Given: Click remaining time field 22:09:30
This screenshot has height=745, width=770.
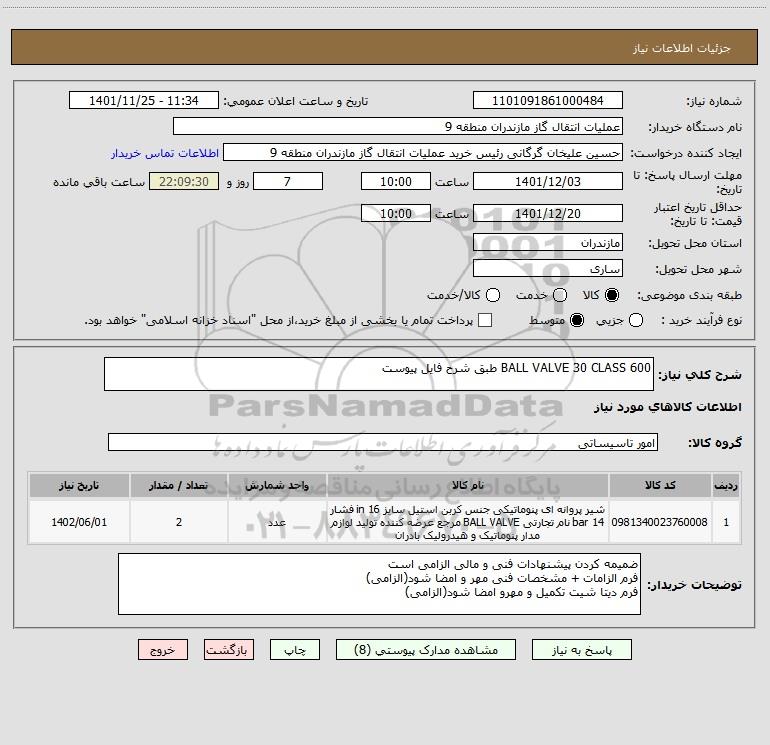Looking at the screenshot, I should pos(184,181).
